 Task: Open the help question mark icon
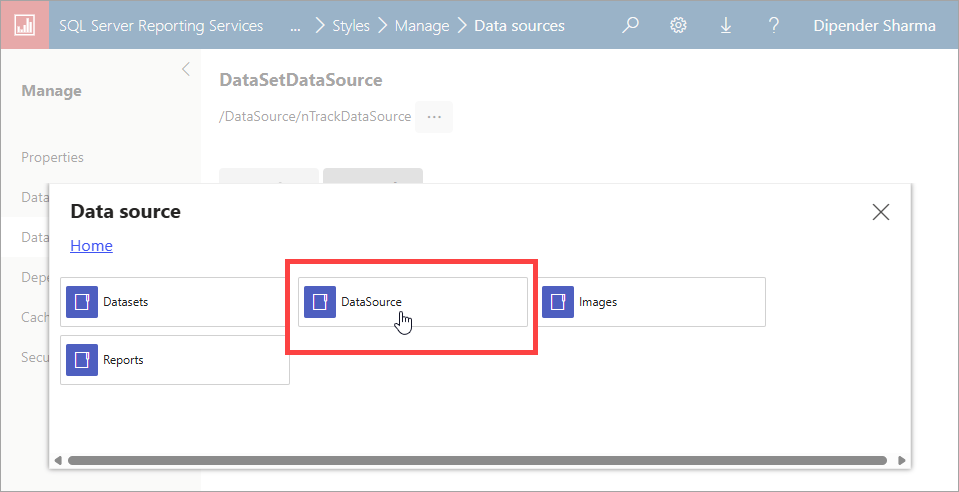[773, 25]
